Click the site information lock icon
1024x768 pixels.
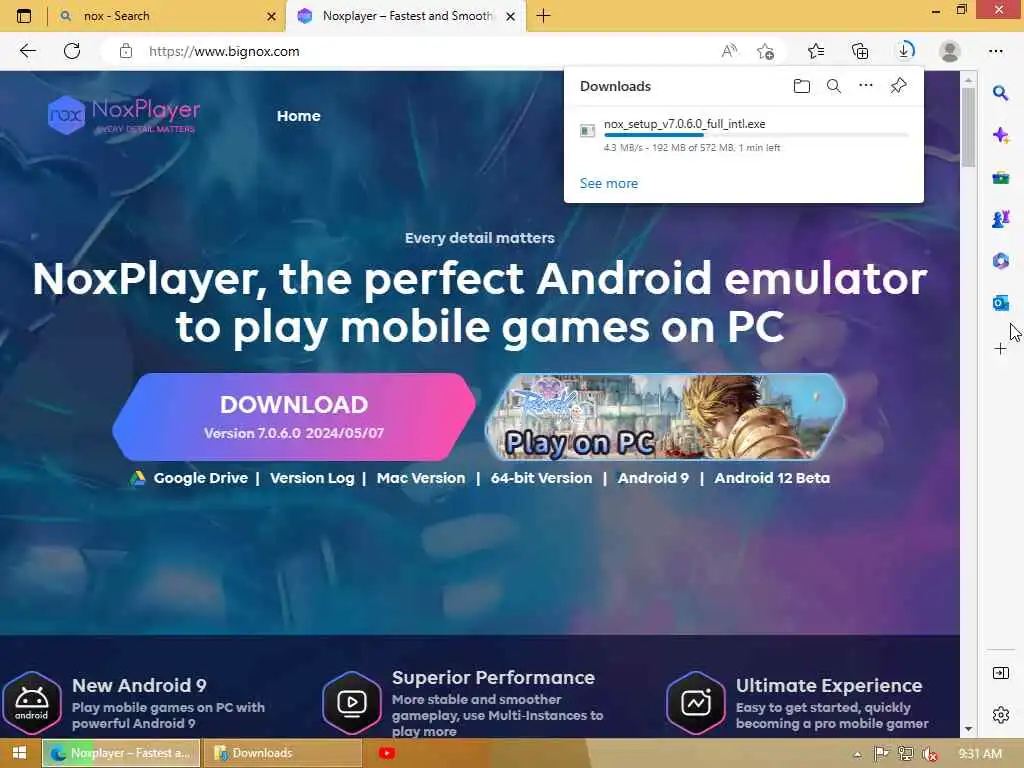(126, 51)
